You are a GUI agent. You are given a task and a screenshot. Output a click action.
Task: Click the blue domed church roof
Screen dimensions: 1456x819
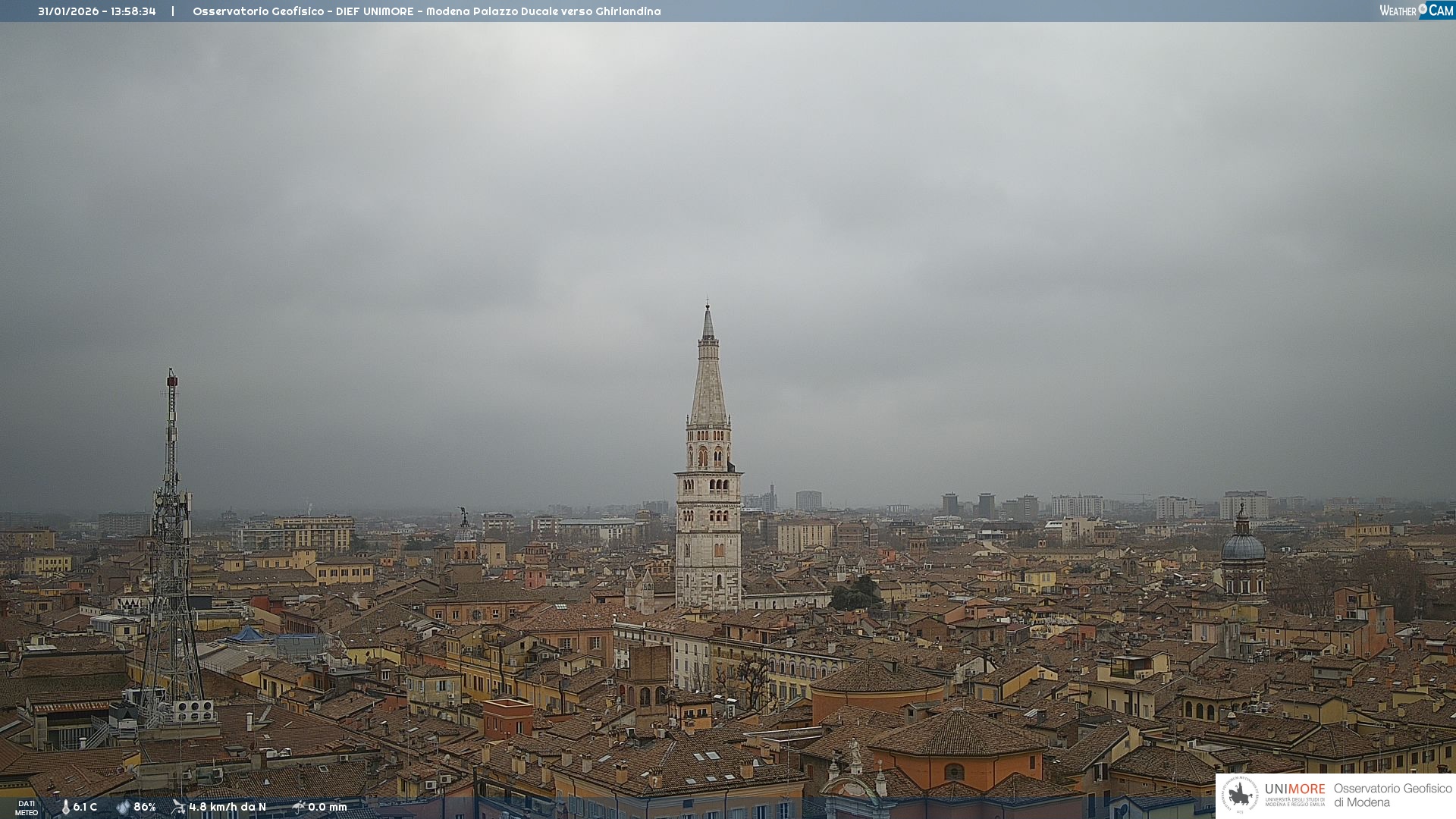(1242, 548)
